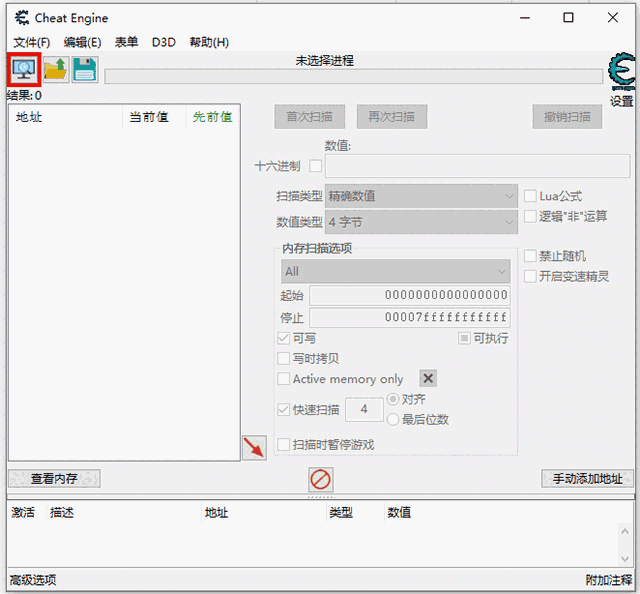
Task: Enable the Lua公式 checkbox
Action: 530,196
